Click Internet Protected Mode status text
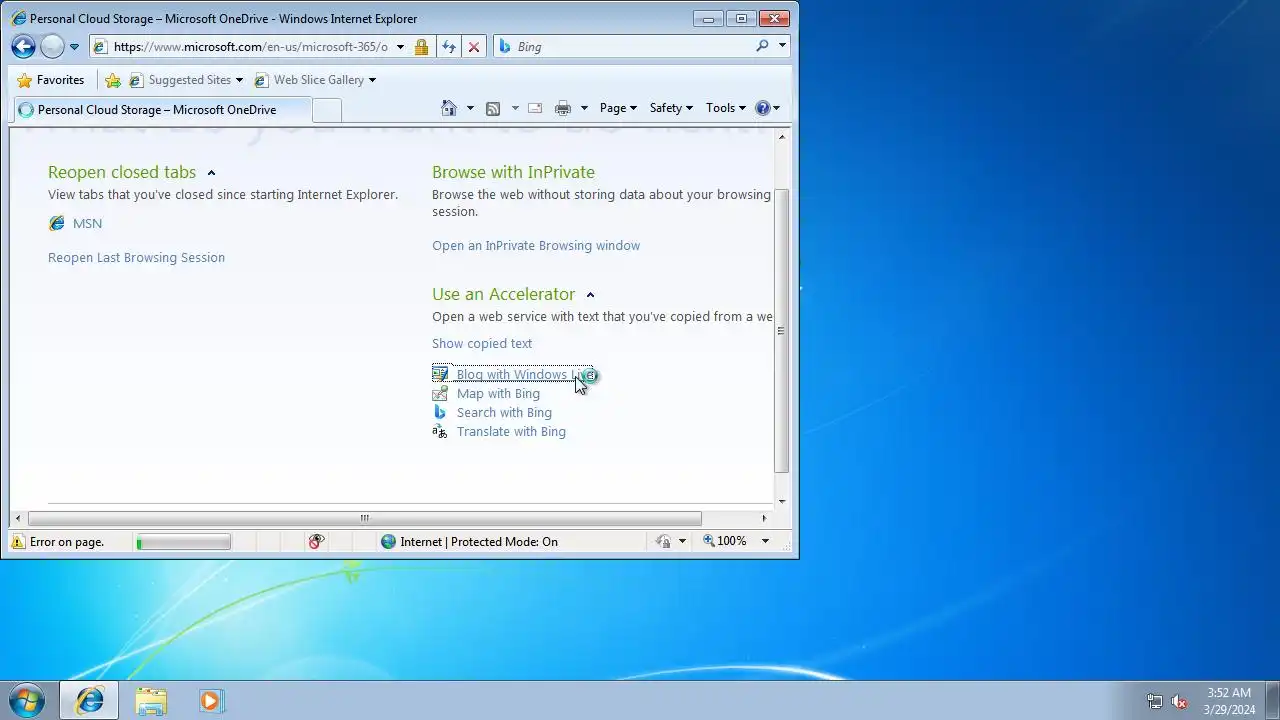Viewport: 1280px width, 720px height. (x=479, y=542)
